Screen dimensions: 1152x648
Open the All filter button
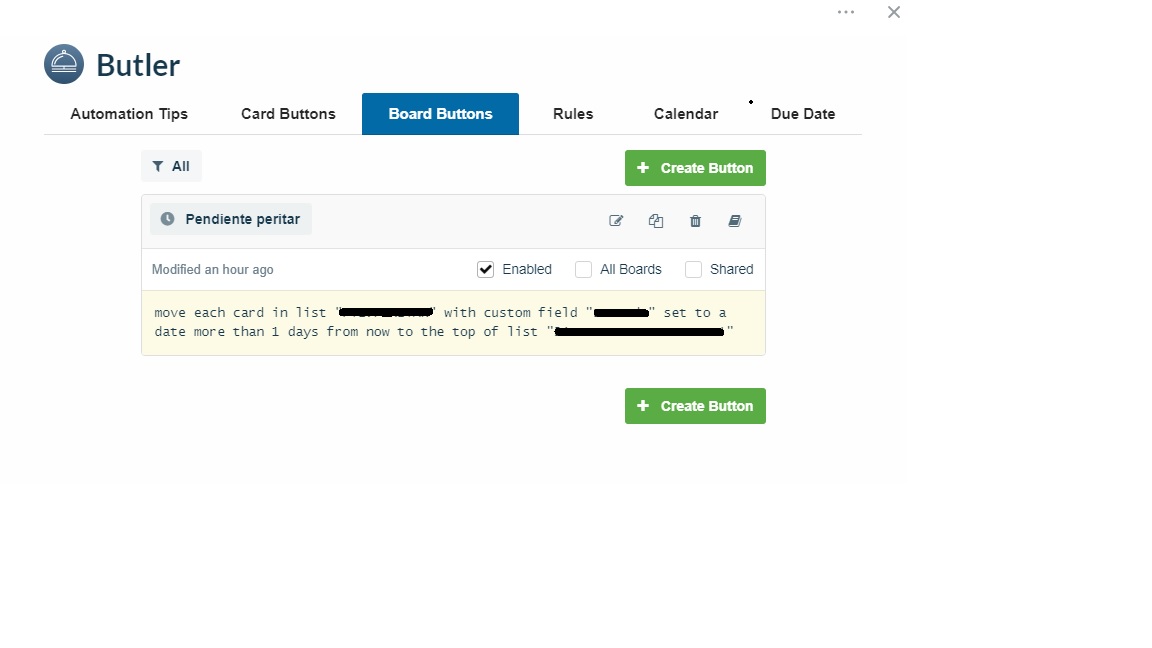tap(171, 166)
